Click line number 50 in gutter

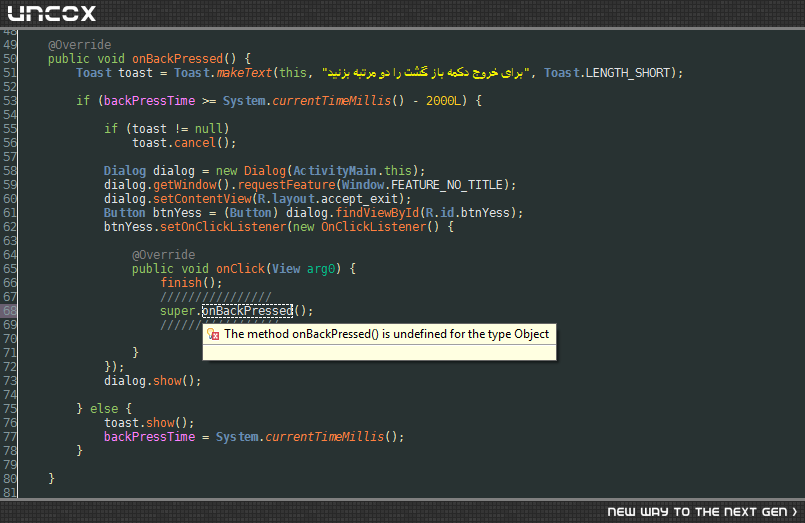(x=10, y=59)
